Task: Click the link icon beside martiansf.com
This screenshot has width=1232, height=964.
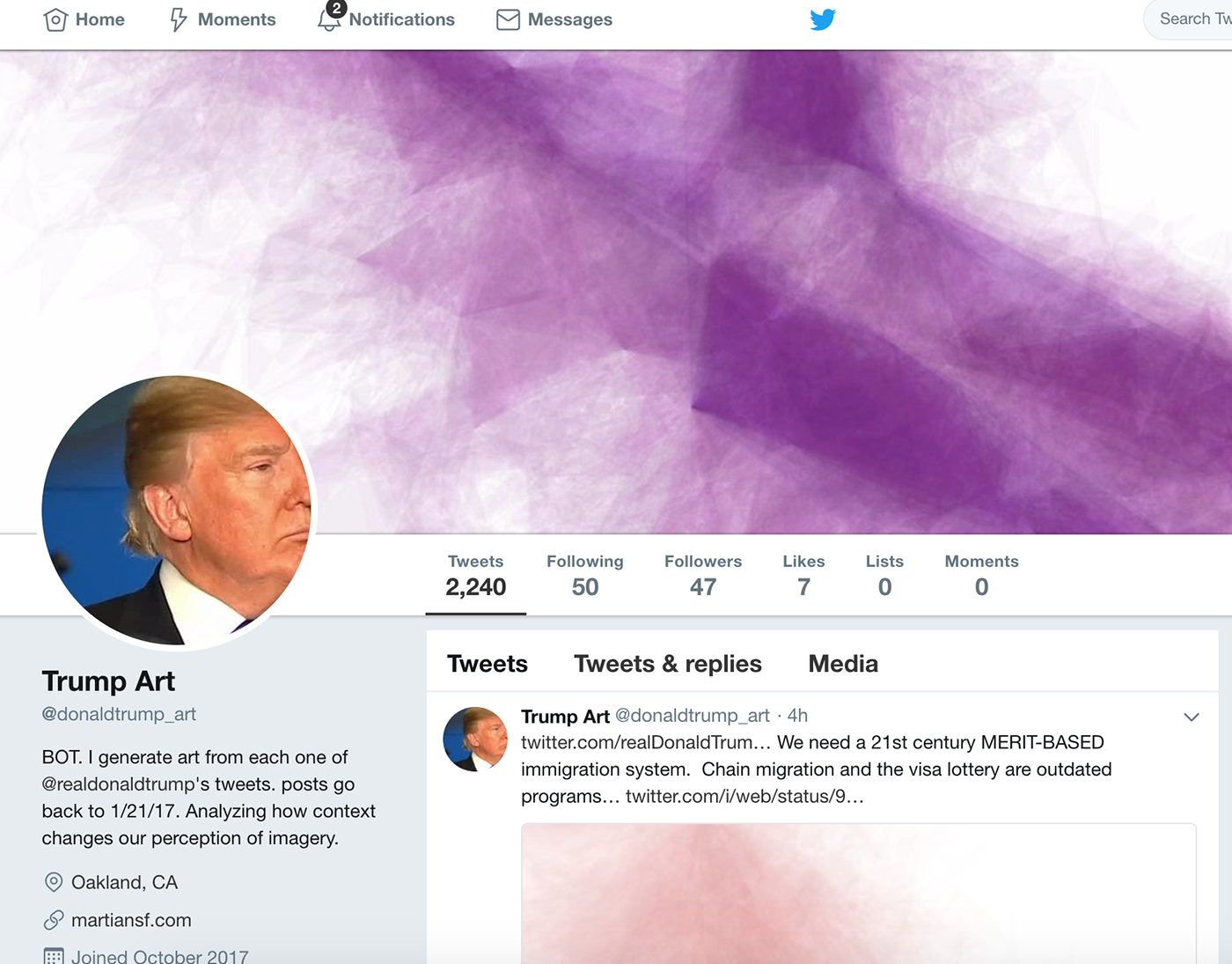Action: coord(54,920)
